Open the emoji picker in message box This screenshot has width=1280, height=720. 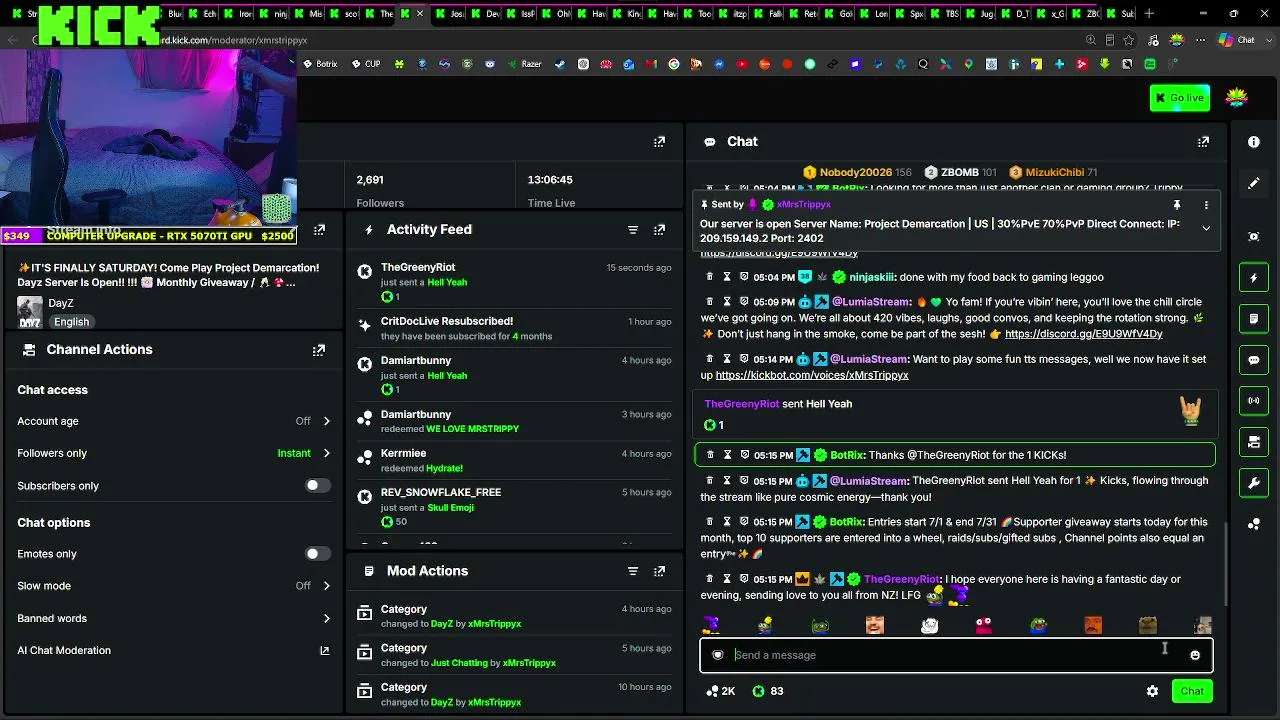[1195, 656]
